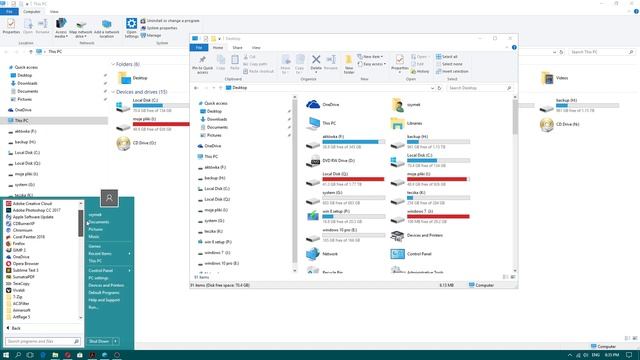The image size is (640, 360).
Task: Click Back in the Start menu programs list
Action: (x=14, y=328)
